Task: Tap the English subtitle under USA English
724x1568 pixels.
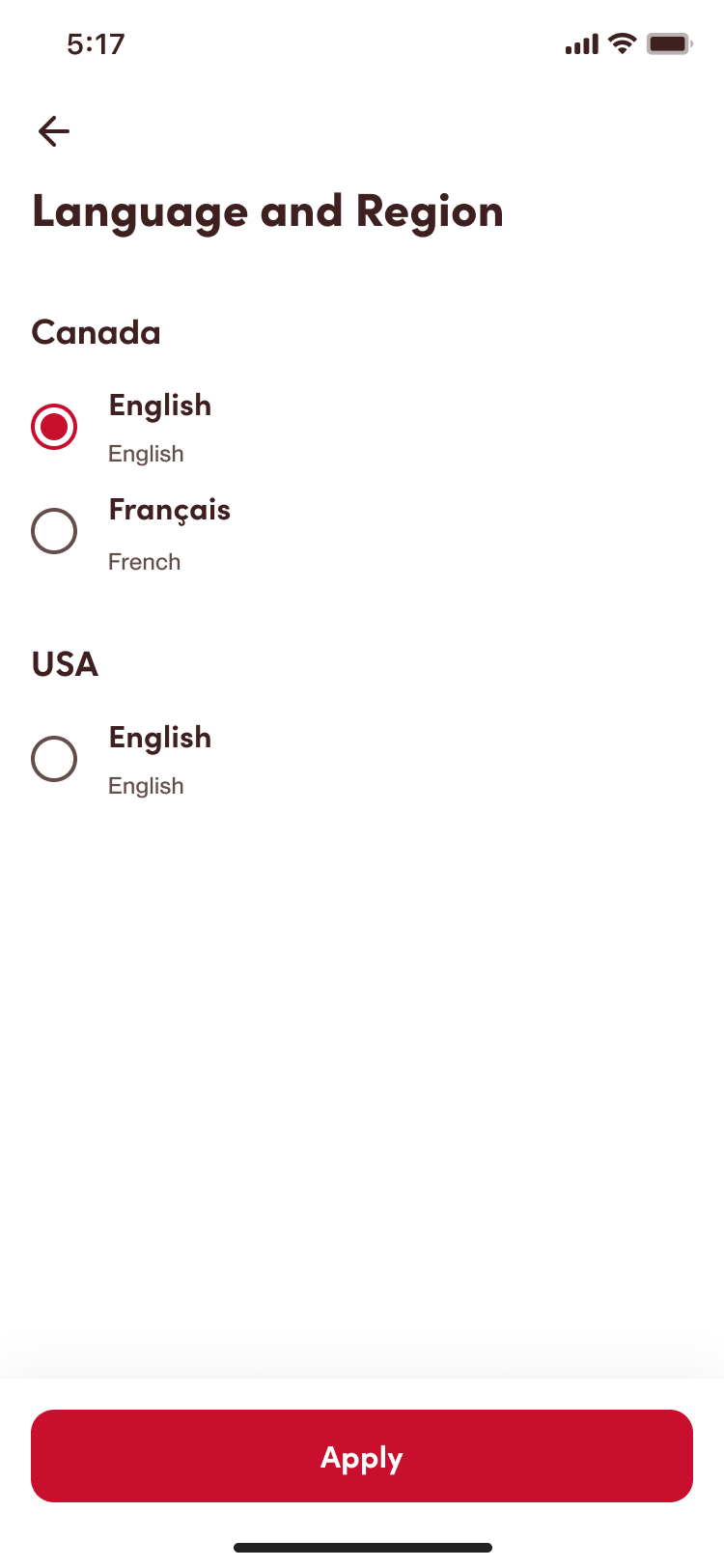Action: [146, 786]
